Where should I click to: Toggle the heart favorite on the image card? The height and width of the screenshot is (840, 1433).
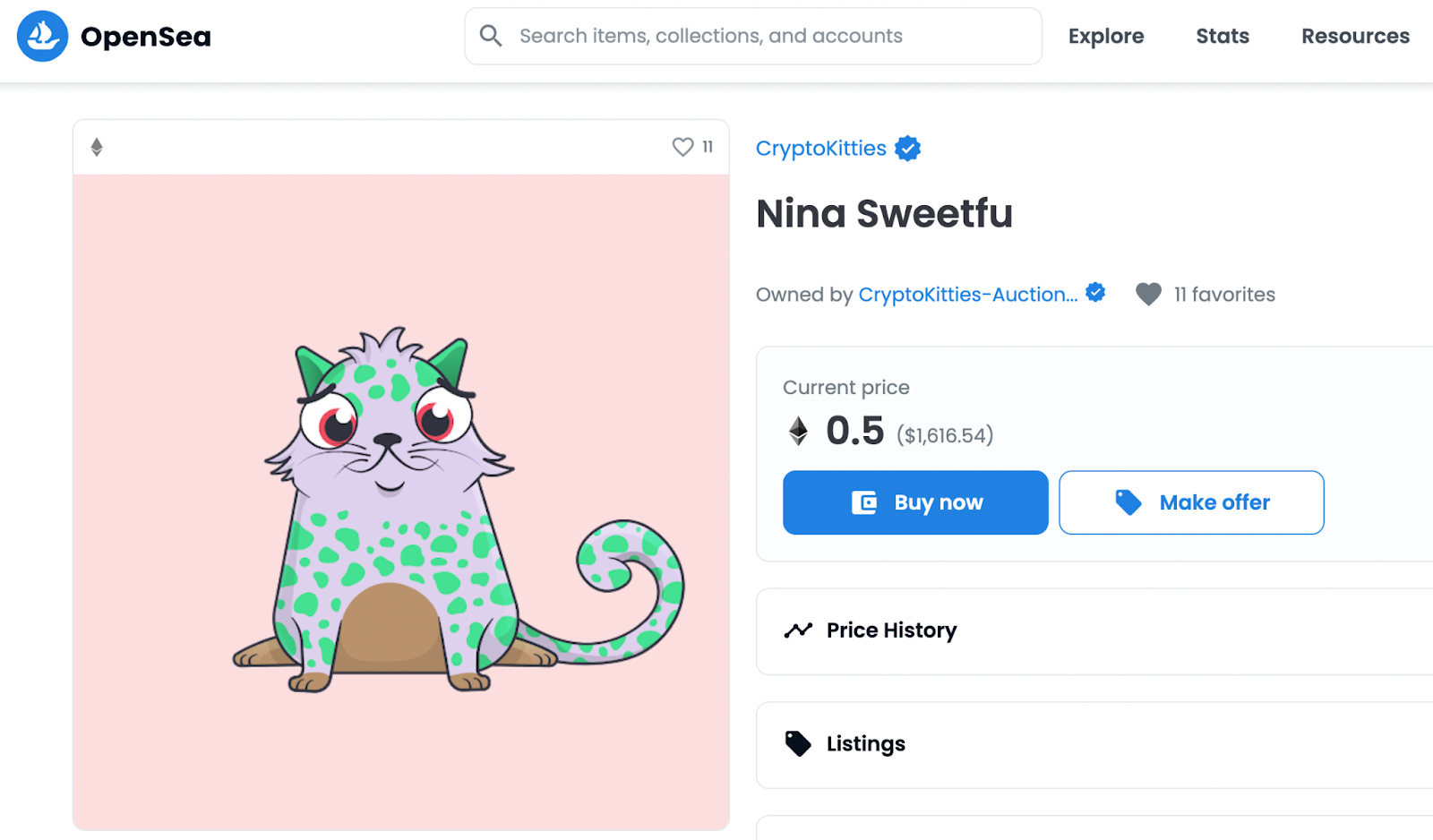click(x=682, y=147)
